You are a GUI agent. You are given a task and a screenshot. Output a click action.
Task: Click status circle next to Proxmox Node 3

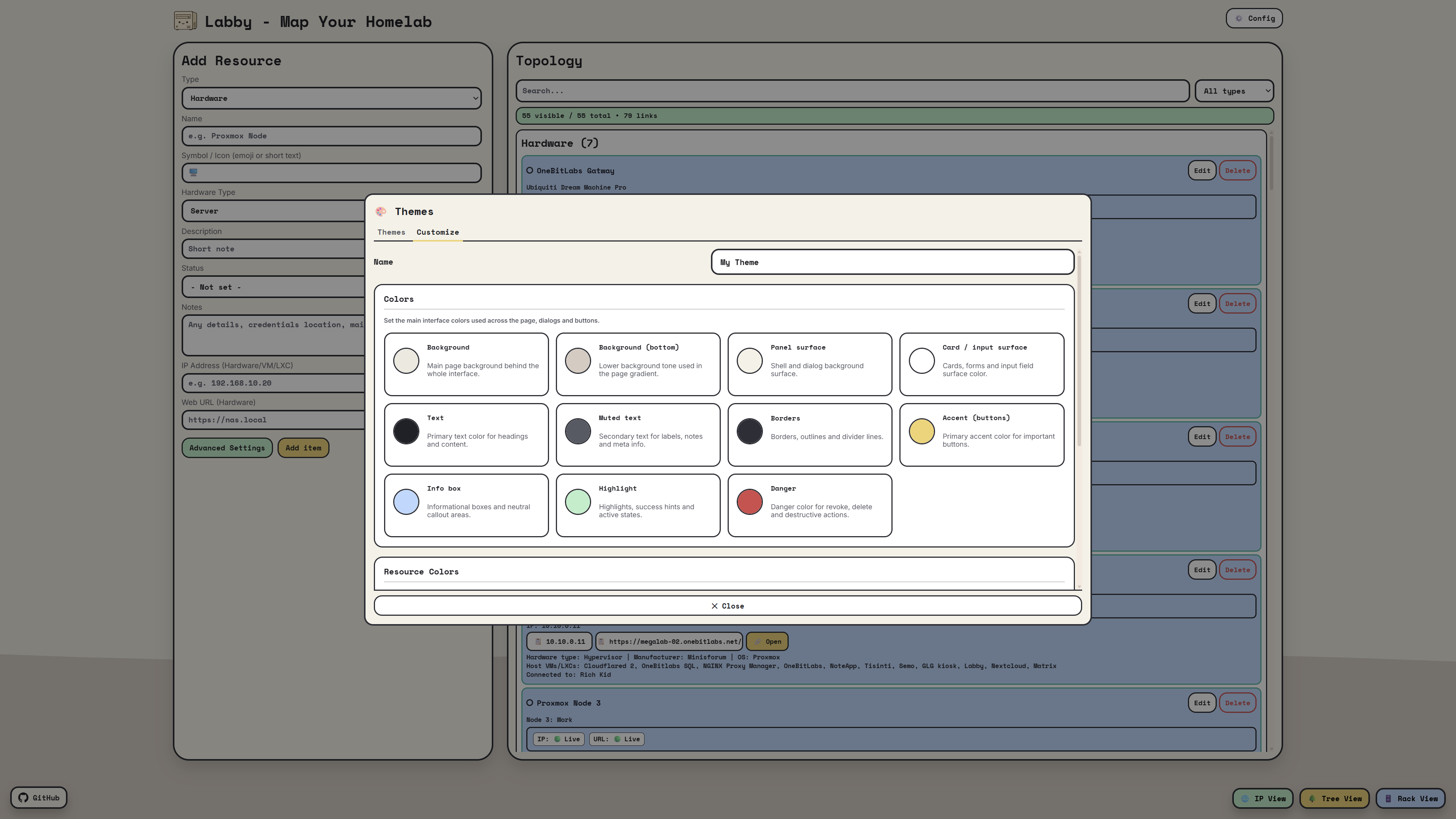click(x=530, y=703)
